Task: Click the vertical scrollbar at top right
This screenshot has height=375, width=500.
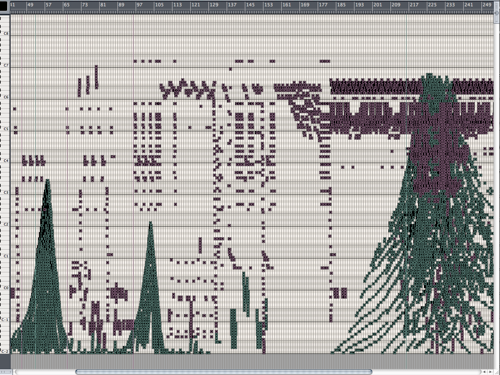Action: pyautogui.click(x=497, y=12)
